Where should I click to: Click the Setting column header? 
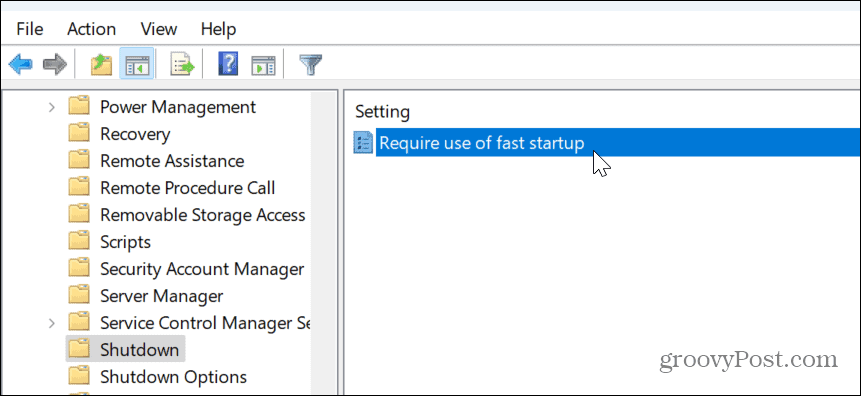point(383,112)
